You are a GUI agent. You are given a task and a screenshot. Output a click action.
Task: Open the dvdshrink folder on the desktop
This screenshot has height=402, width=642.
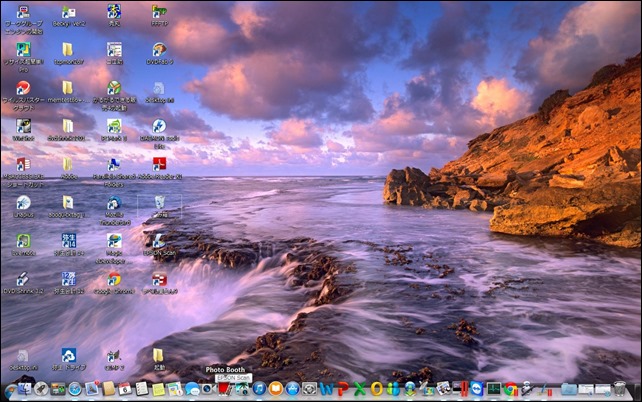click(68, 130)
